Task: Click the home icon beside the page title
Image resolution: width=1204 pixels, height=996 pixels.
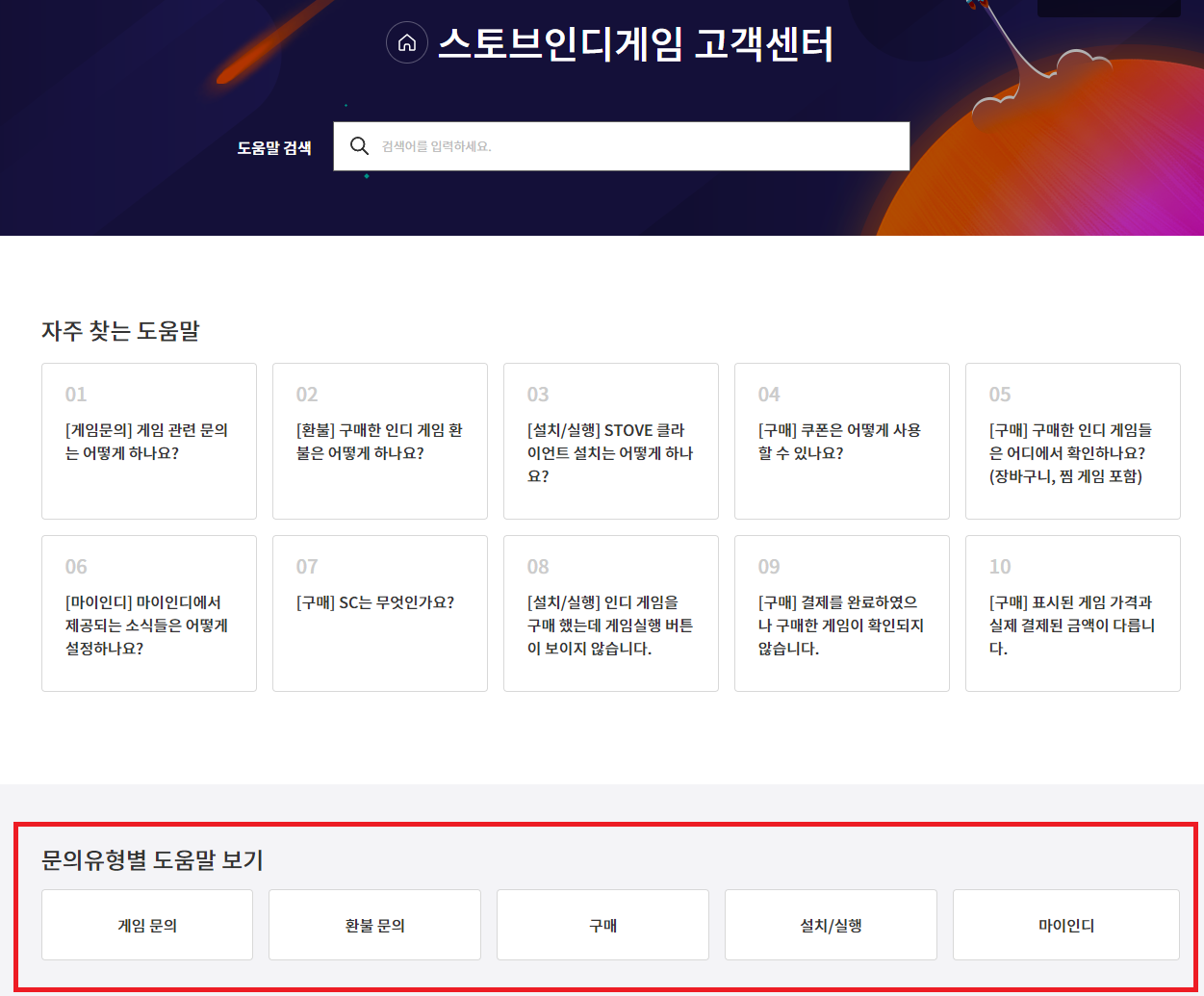Action: 406,43
